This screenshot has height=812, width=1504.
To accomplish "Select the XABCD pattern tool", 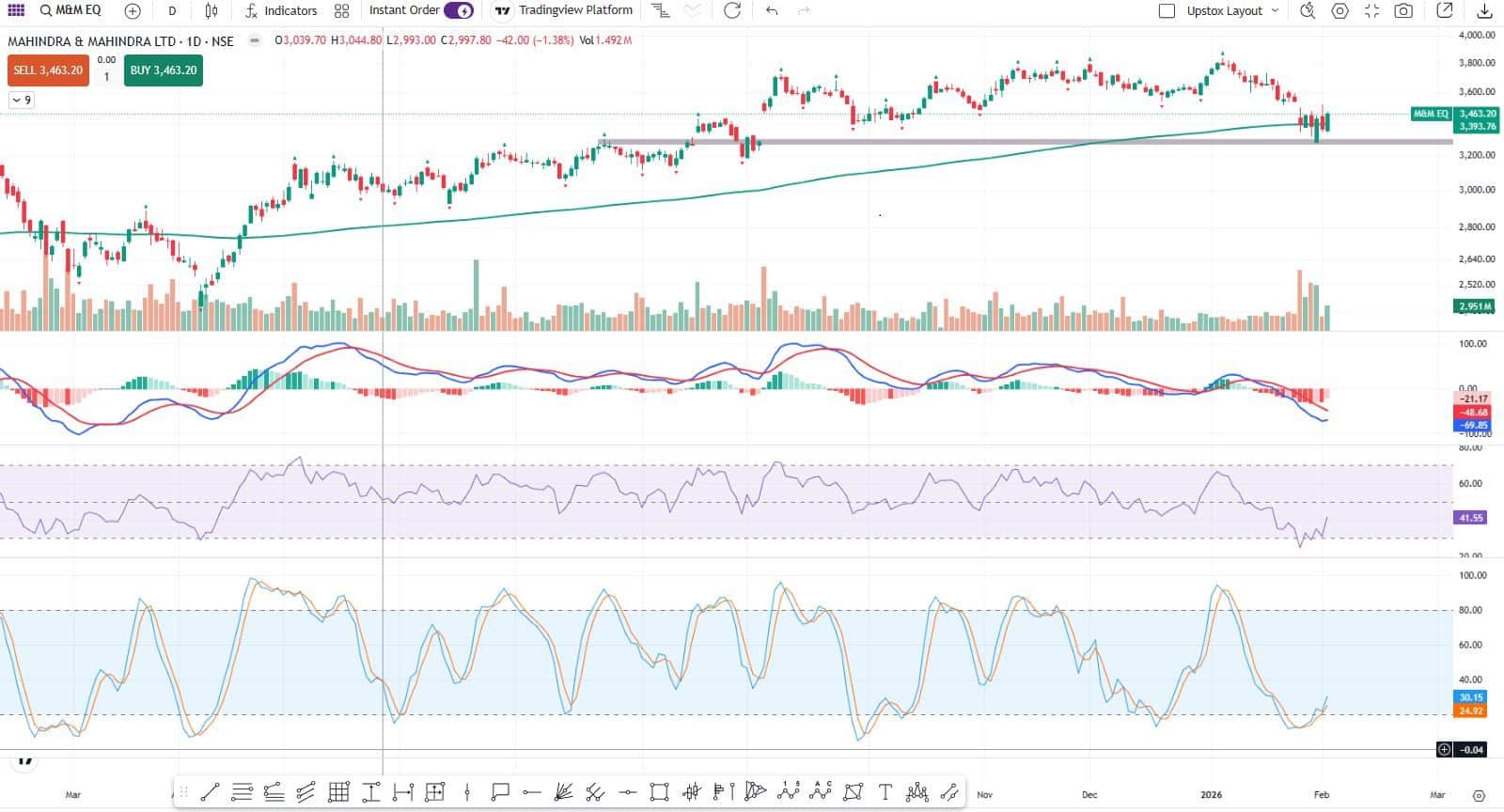I will (853, 792).
